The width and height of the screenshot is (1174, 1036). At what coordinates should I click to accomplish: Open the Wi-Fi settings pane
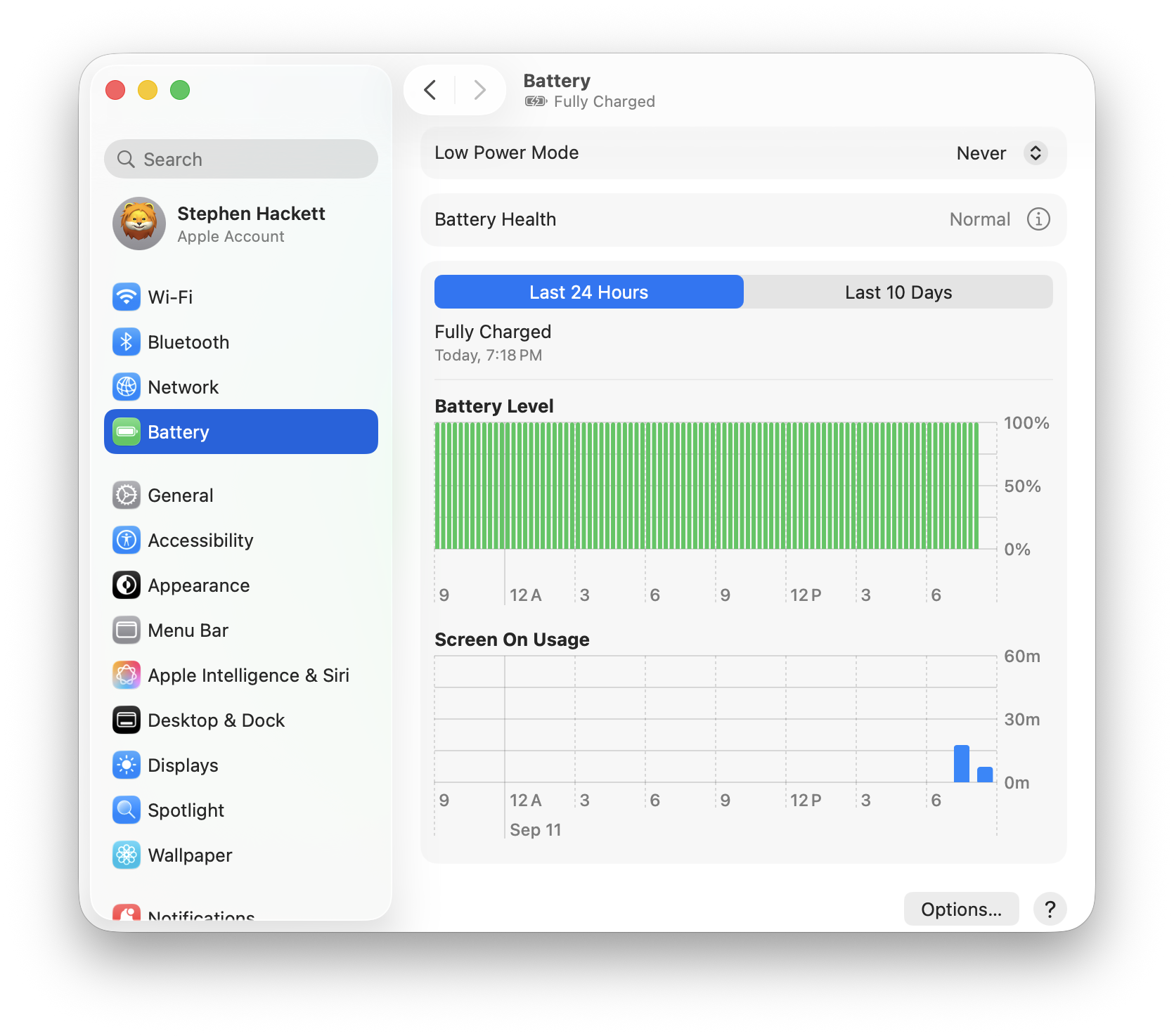[x=241, y=297]
